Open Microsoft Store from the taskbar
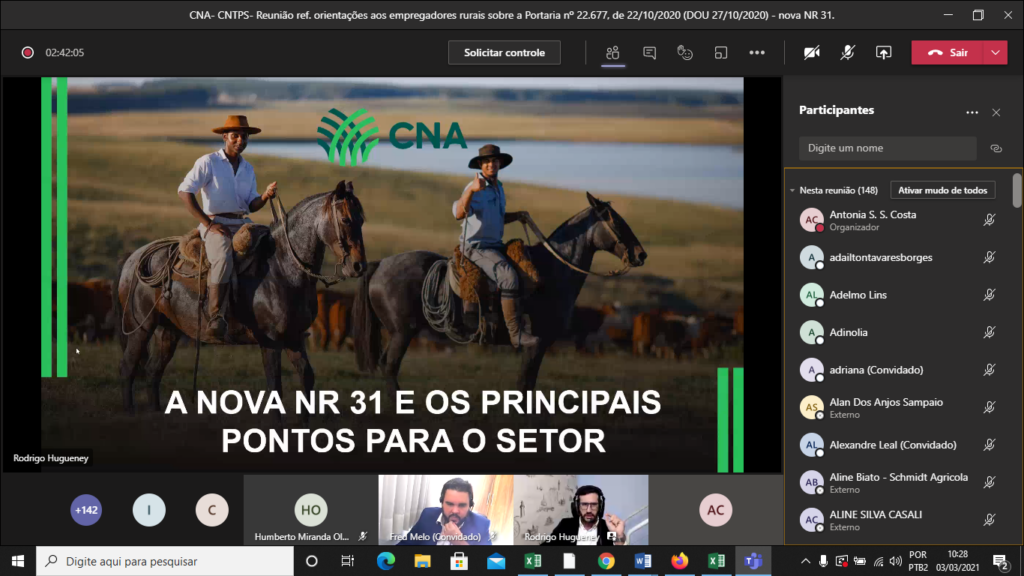The width and height of the screenshot is (1024, 576). 459,561
